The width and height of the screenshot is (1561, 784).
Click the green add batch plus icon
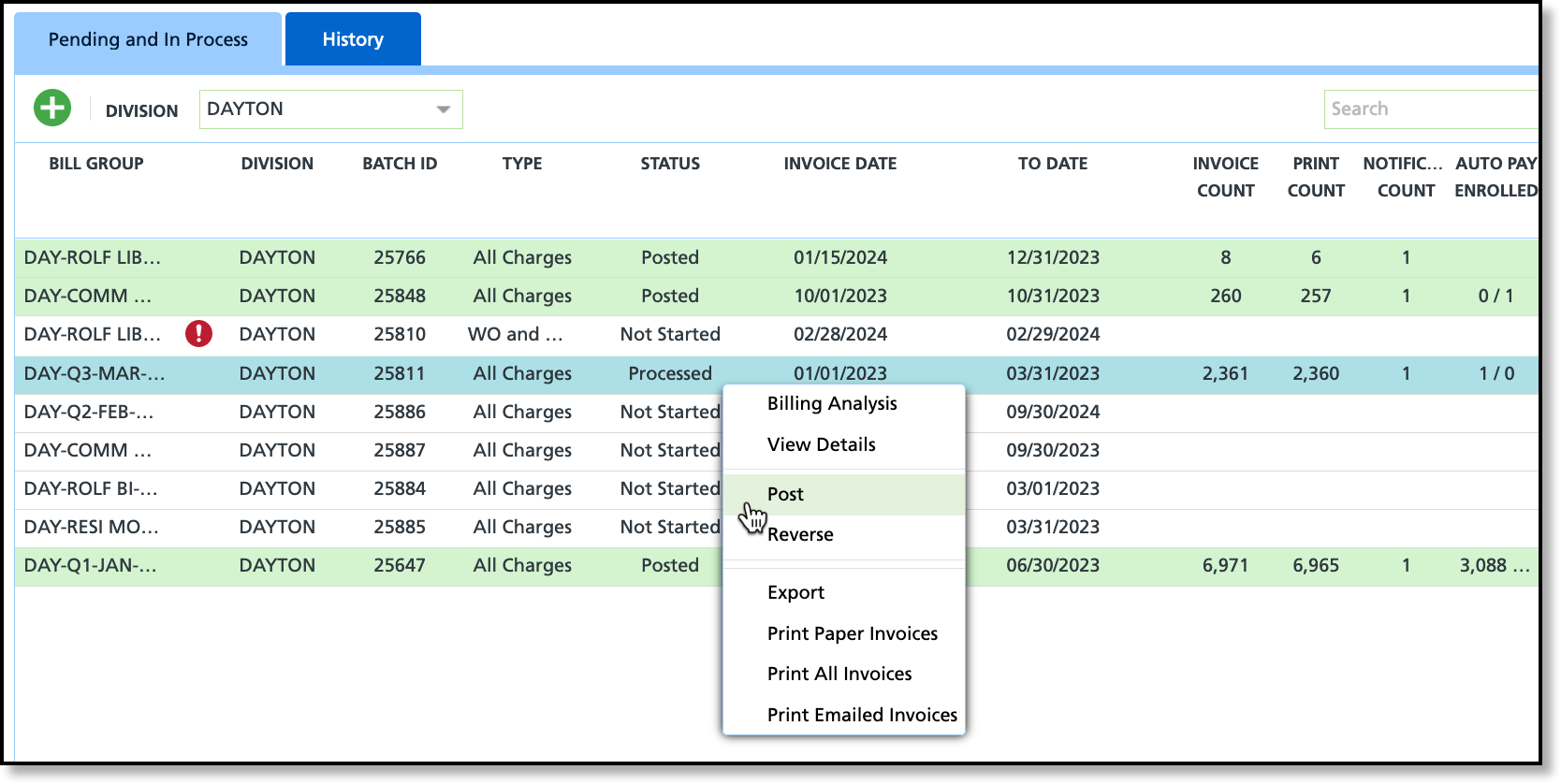click(52, 109)
